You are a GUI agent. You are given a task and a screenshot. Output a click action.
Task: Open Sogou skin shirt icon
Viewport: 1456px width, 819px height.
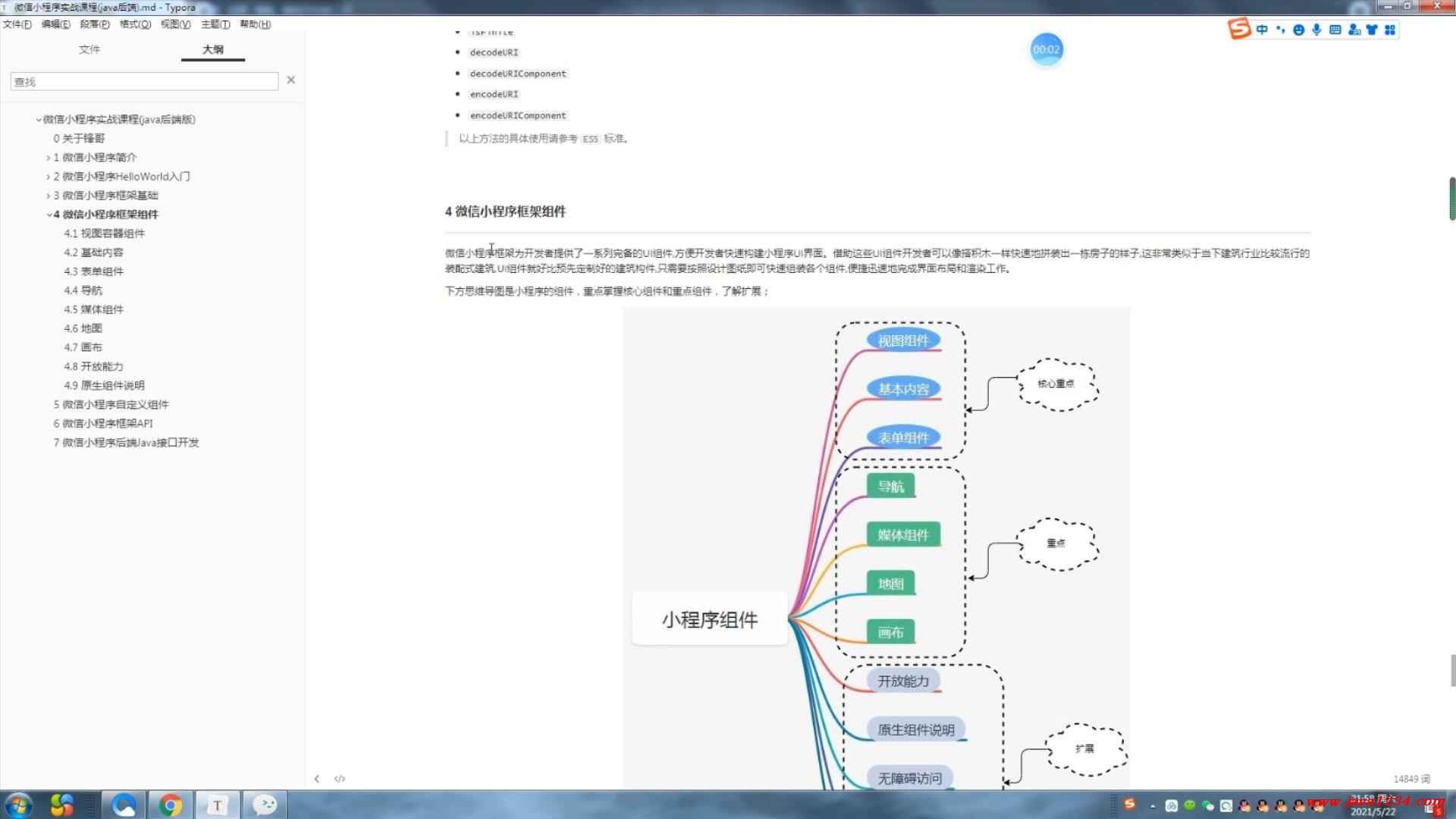pos(1372,30)
